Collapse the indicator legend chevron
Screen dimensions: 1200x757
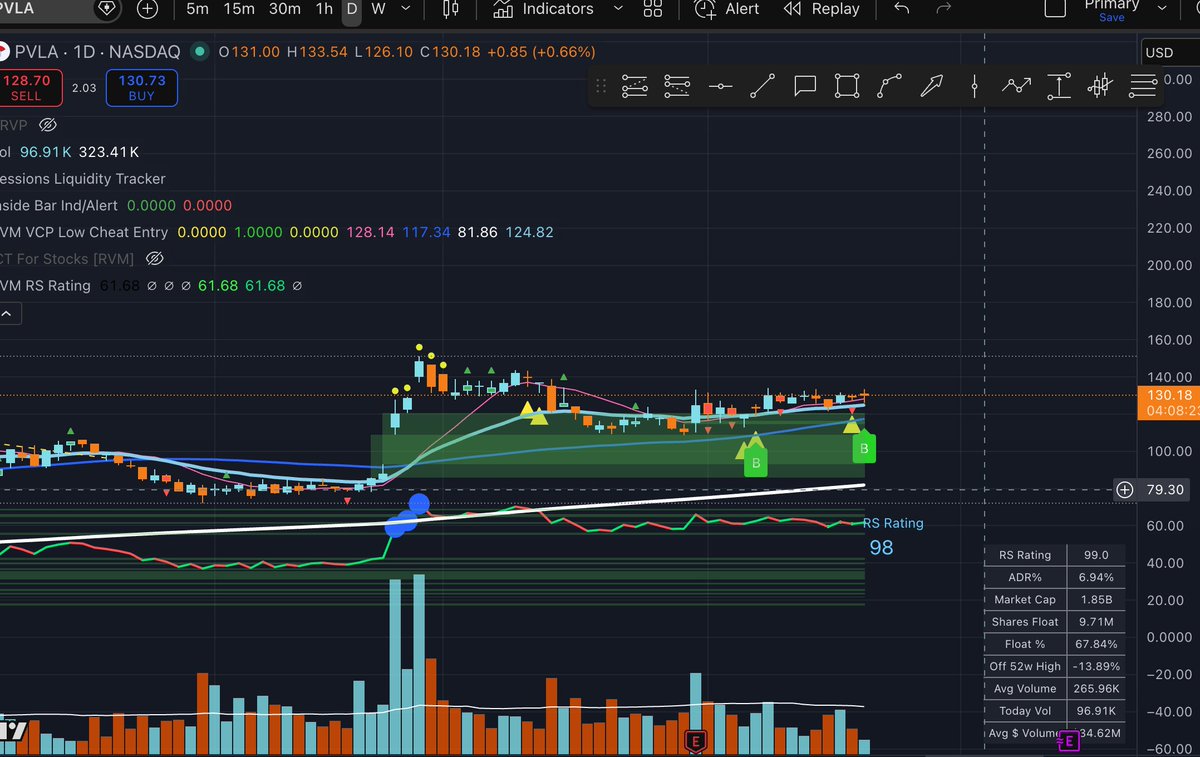[7, 314]
